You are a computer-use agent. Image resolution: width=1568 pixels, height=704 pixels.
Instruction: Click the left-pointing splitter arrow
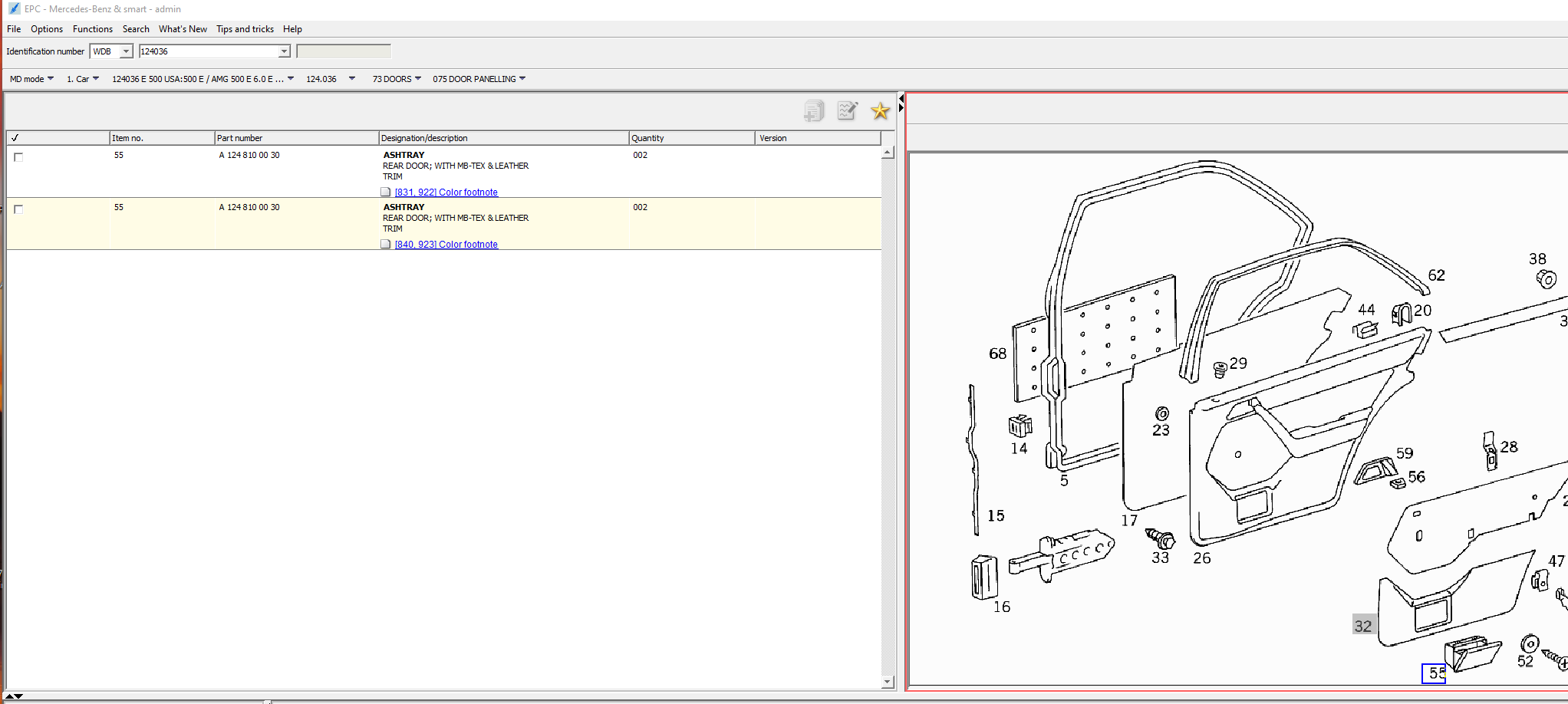901,98
